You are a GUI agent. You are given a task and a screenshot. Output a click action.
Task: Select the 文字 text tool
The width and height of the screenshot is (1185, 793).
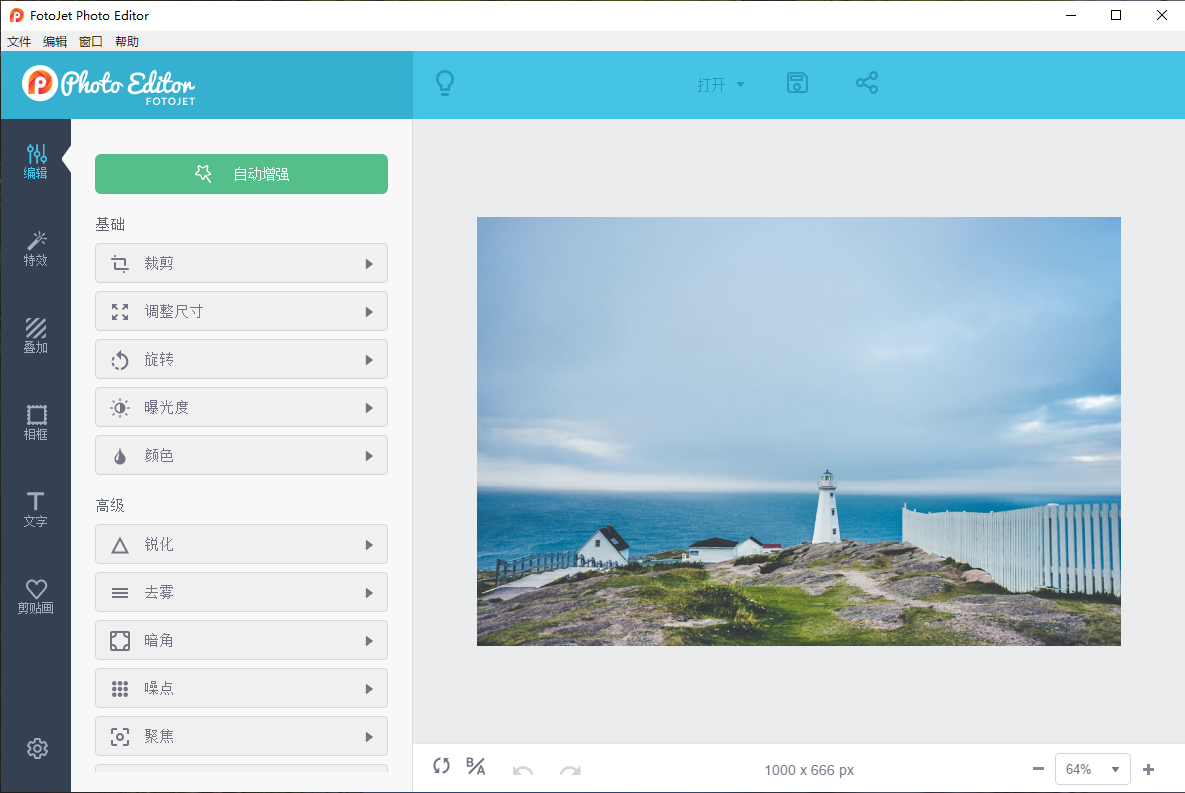(x=36, y=508)
